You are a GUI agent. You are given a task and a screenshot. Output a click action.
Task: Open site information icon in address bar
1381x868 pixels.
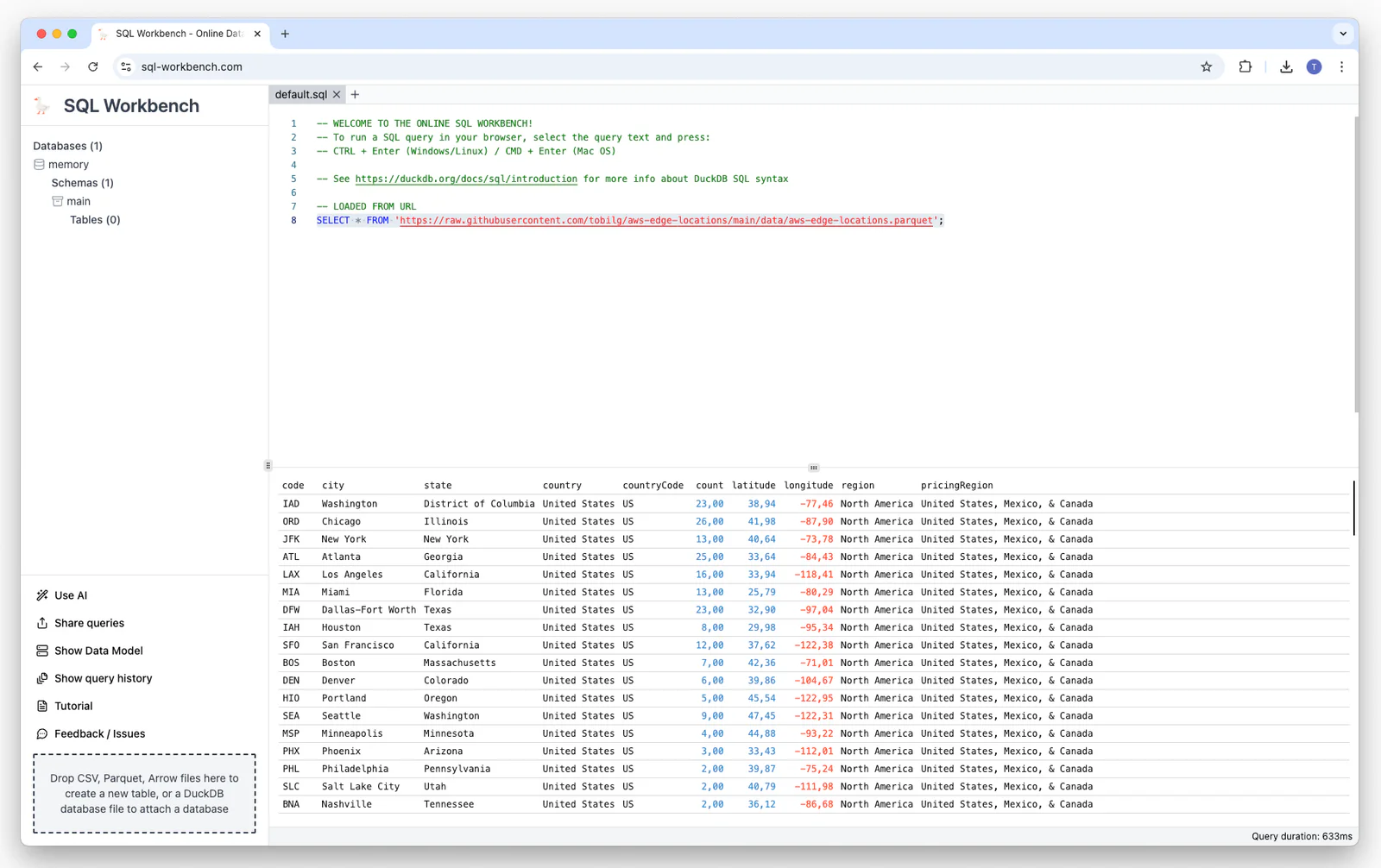126,66
